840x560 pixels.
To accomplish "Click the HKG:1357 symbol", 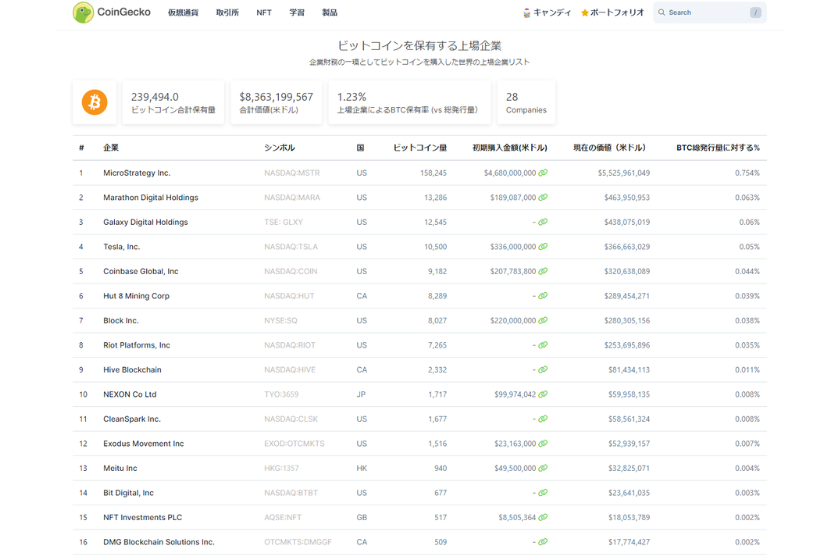I will tap(281, 468).
